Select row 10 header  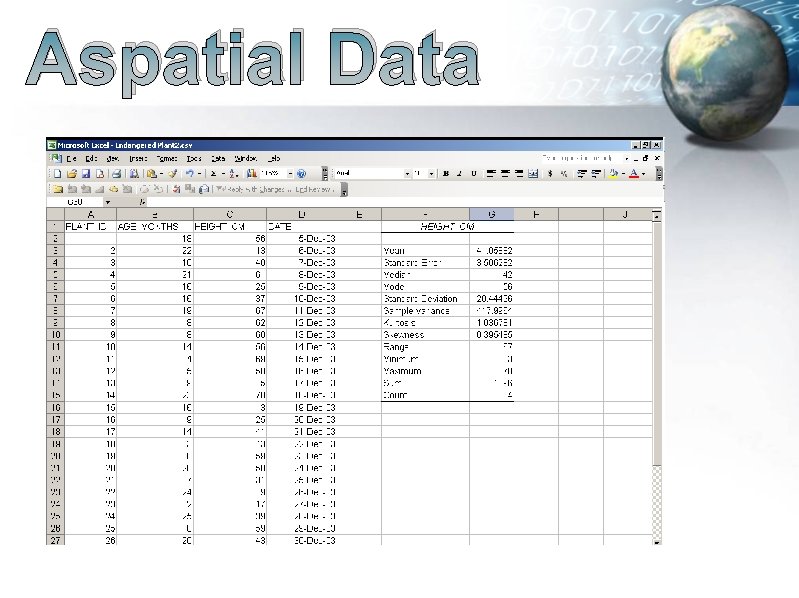[56, 335]
